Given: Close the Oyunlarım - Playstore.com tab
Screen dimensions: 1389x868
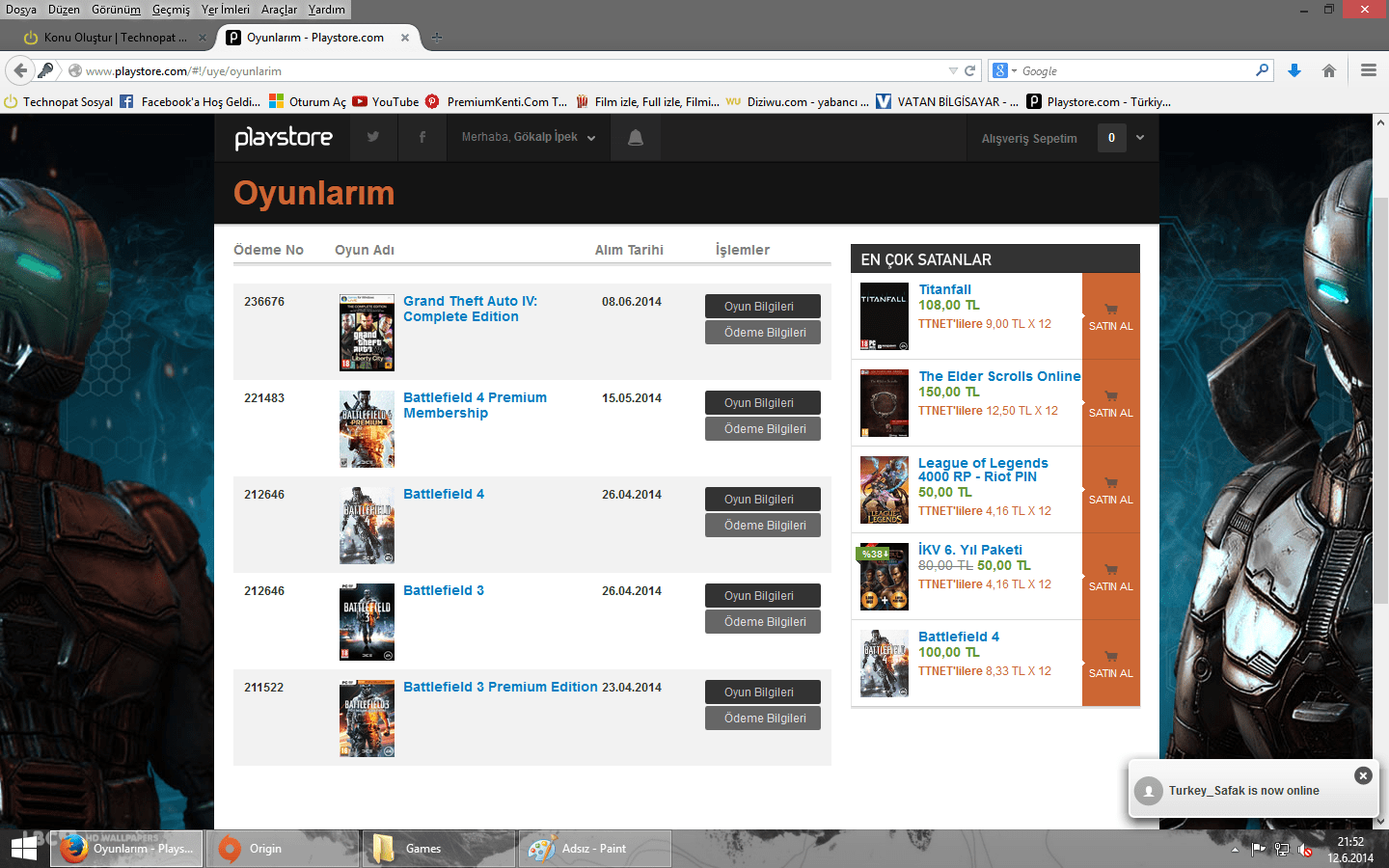Looking at the screenshot, I should click(405, 38).
